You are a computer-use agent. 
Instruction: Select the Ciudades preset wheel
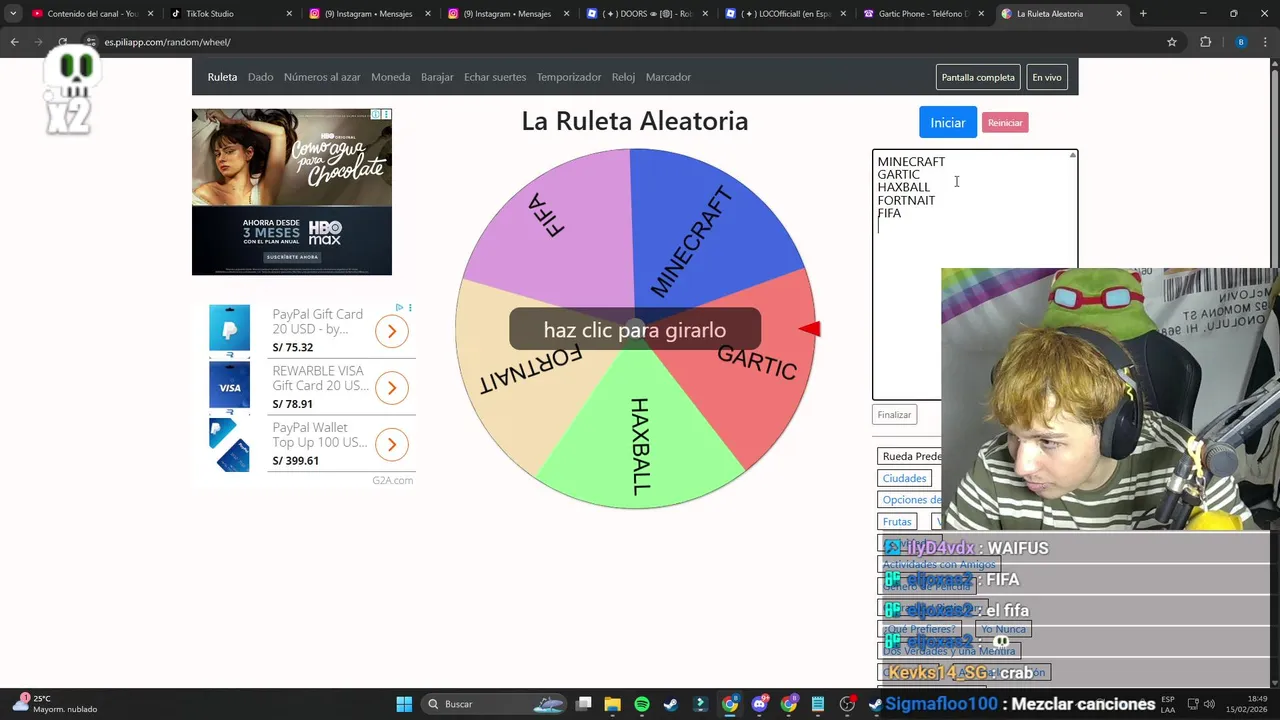coord(905,478)
